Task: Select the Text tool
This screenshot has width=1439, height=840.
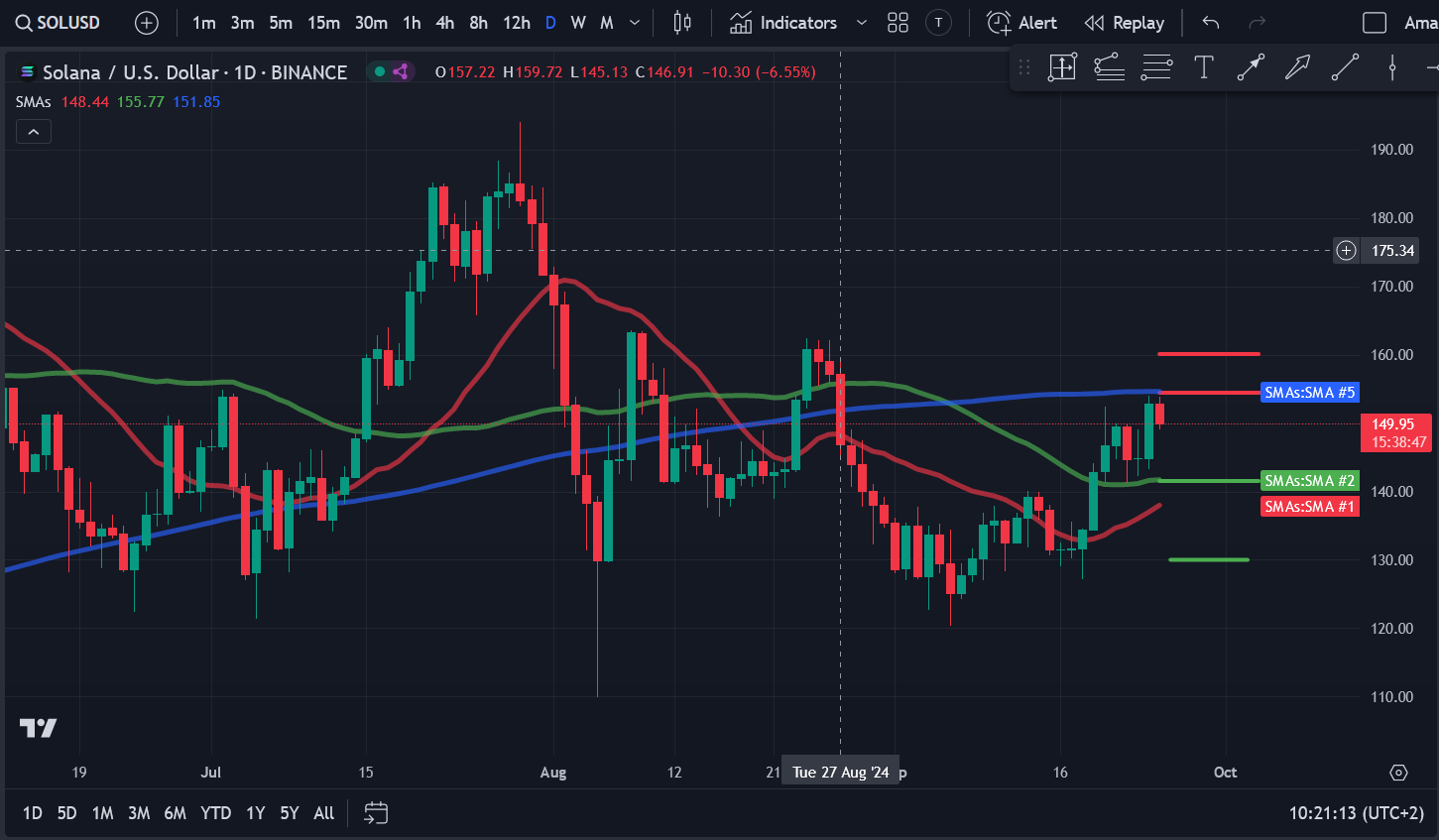Action: tap(1204, 67)
